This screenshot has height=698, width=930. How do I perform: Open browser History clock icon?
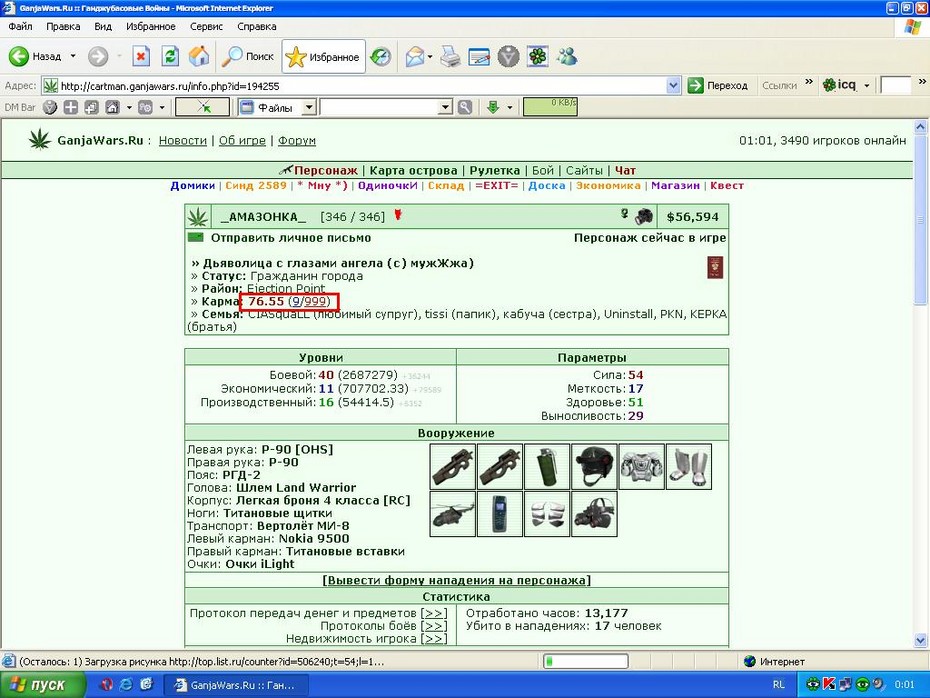381,56
